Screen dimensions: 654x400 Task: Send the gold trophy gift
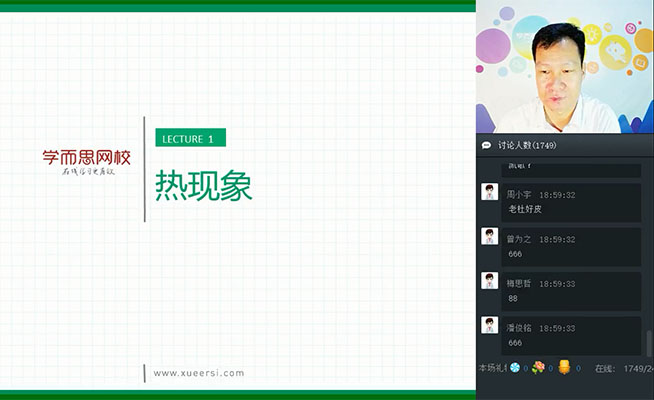(564, 367)
